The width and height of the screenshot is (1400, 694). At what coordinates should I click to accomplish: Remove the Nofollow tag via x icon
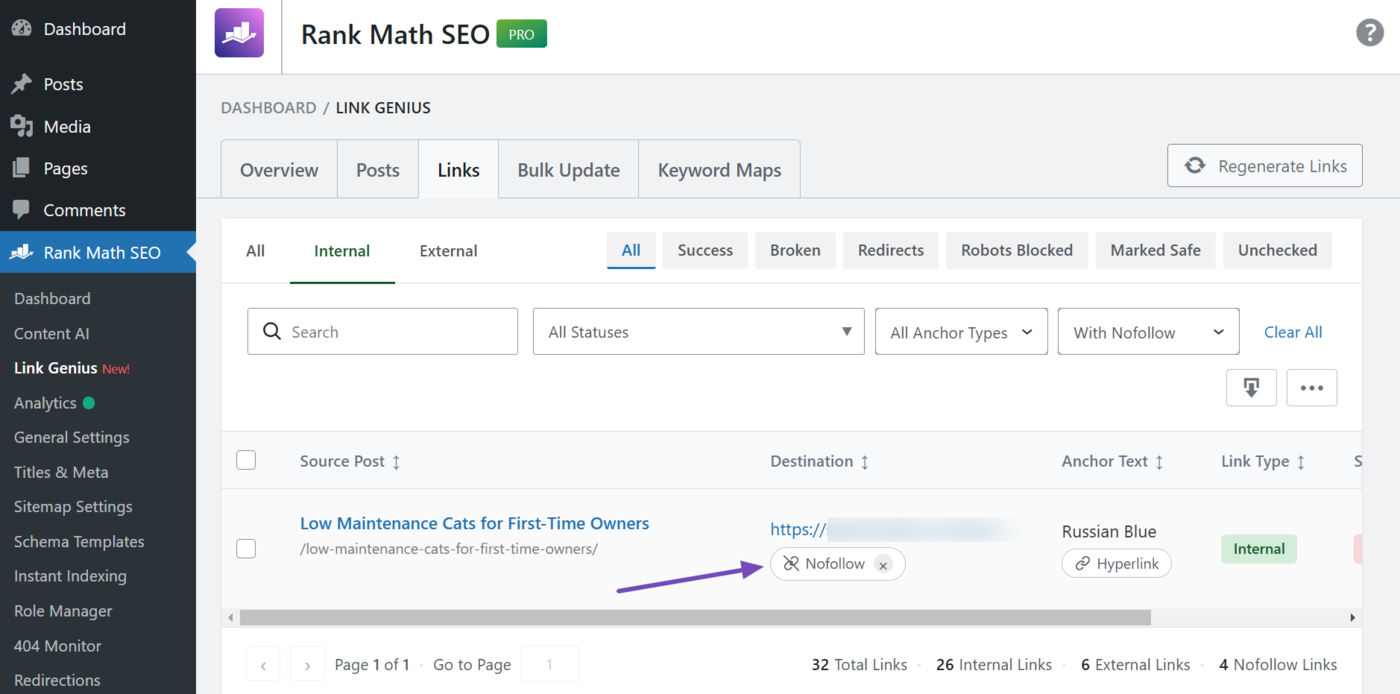[882, 565]
